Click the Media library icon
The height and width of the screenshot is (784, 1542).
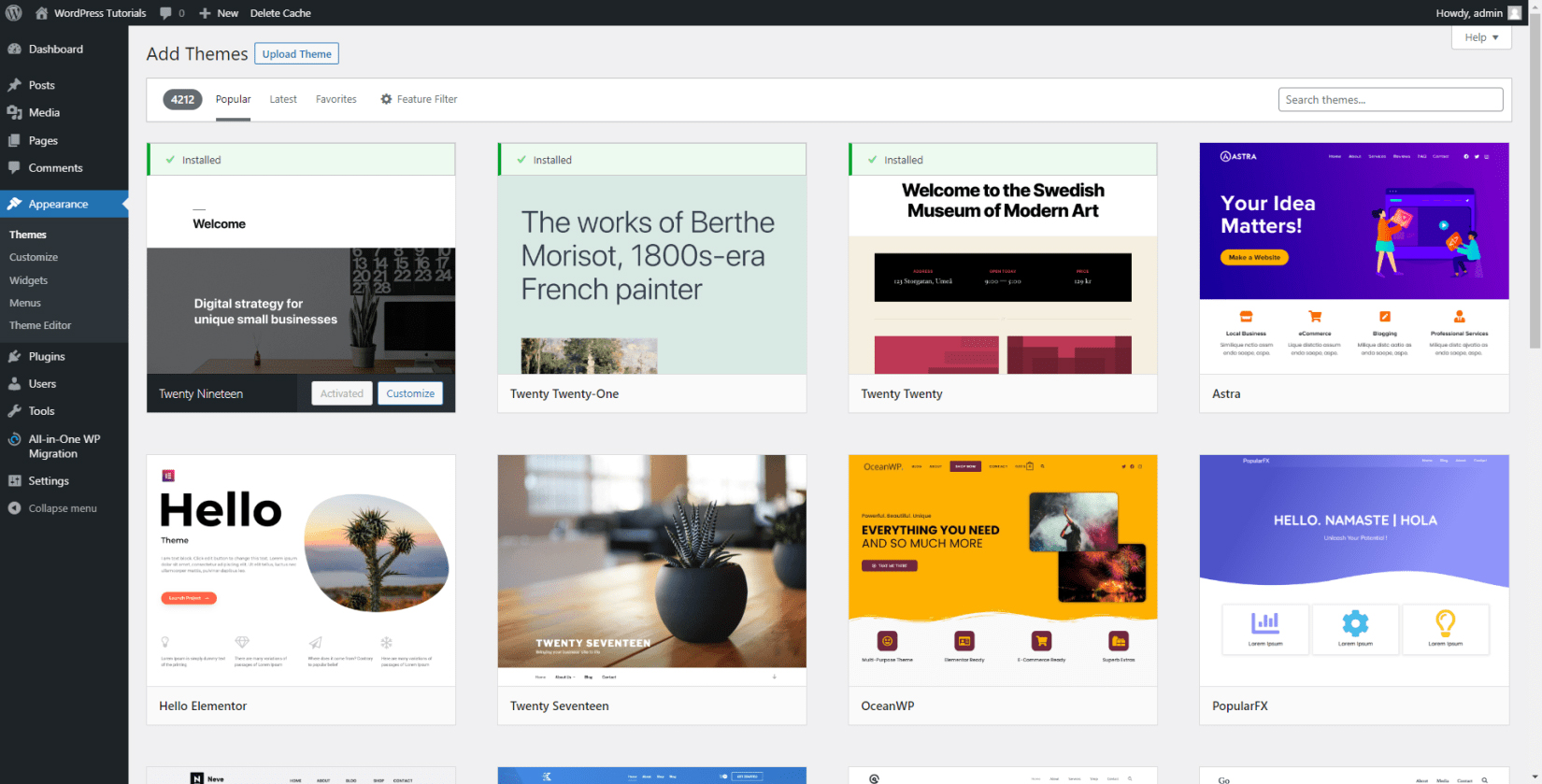tap(14, 112)
